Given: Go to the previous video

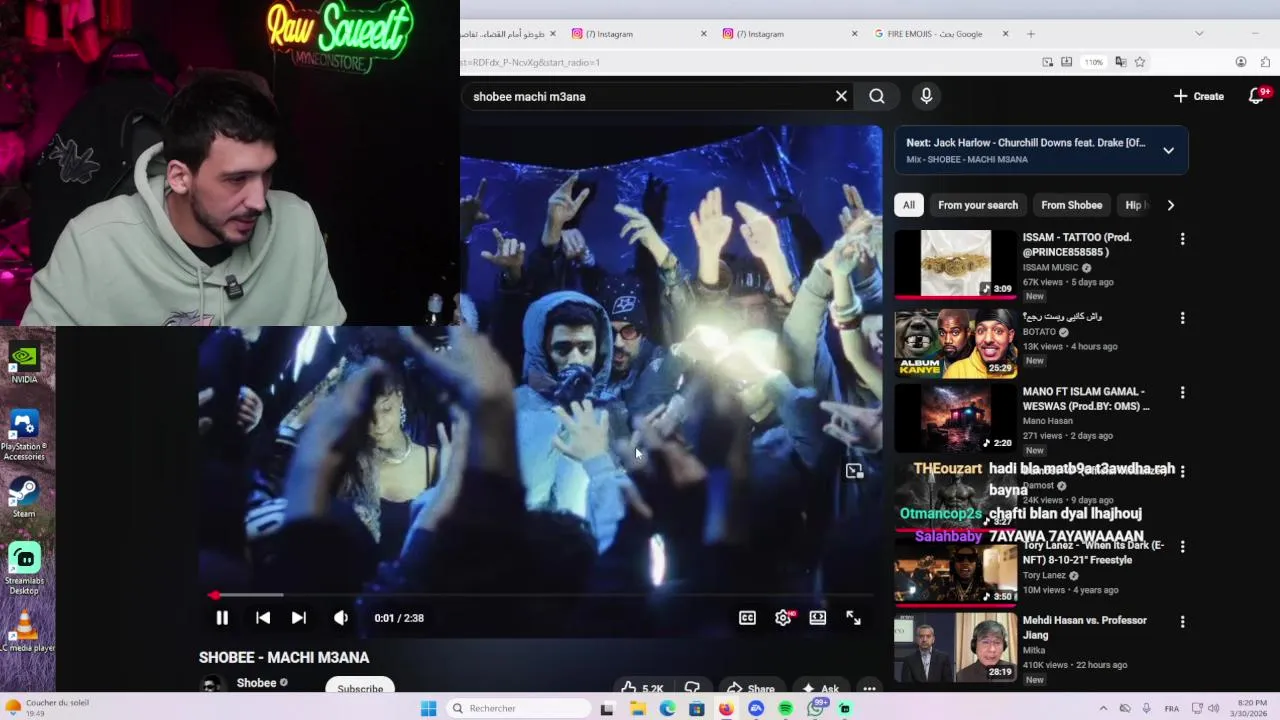Looking at the screenshot, I should [263, 618].
